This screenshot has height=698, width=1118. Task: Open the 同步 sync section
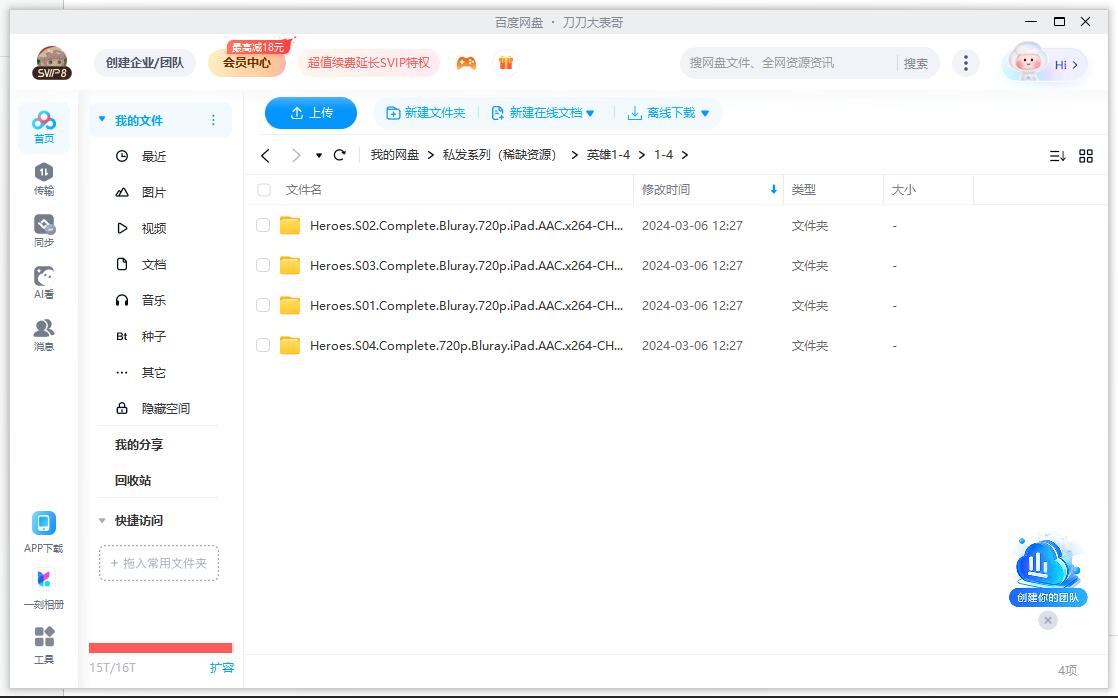pos(43,231)
